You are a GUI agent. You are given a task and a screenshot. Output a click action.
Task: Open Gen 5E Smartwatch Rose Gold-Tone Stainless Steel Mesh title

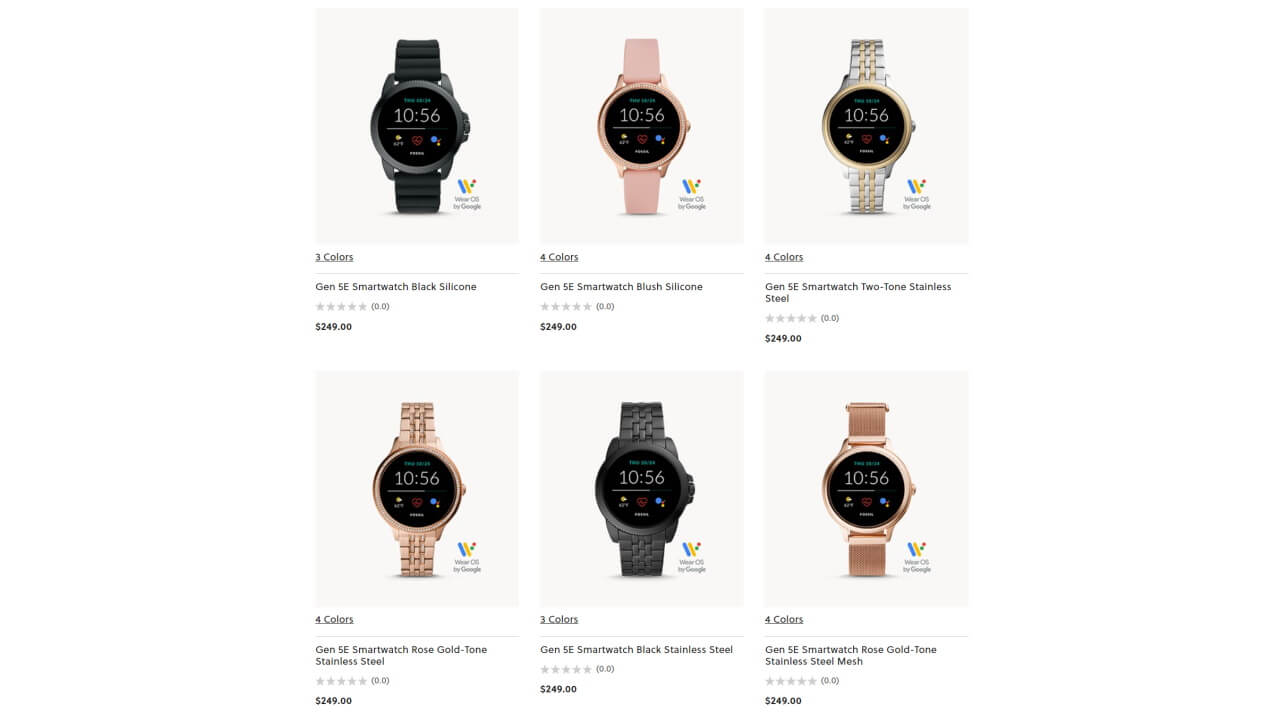point(851,655)
